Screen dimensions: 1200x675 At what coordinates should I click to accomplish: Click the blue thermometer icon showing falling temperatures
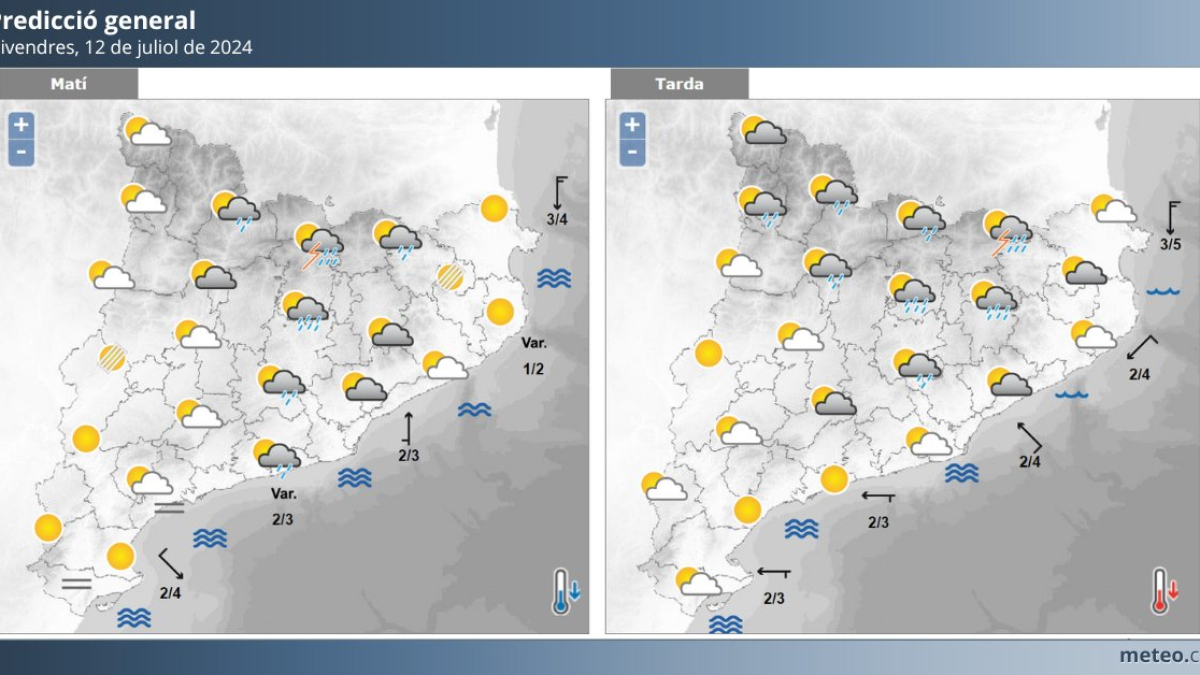[x=564, y=591]
